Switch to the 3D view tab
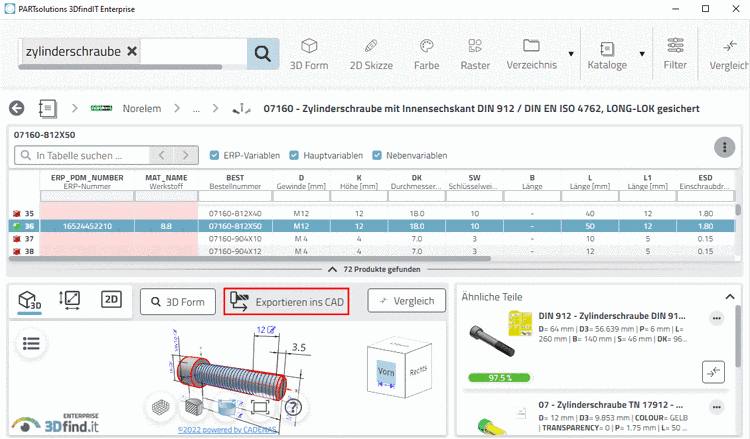 pos(30,301)
